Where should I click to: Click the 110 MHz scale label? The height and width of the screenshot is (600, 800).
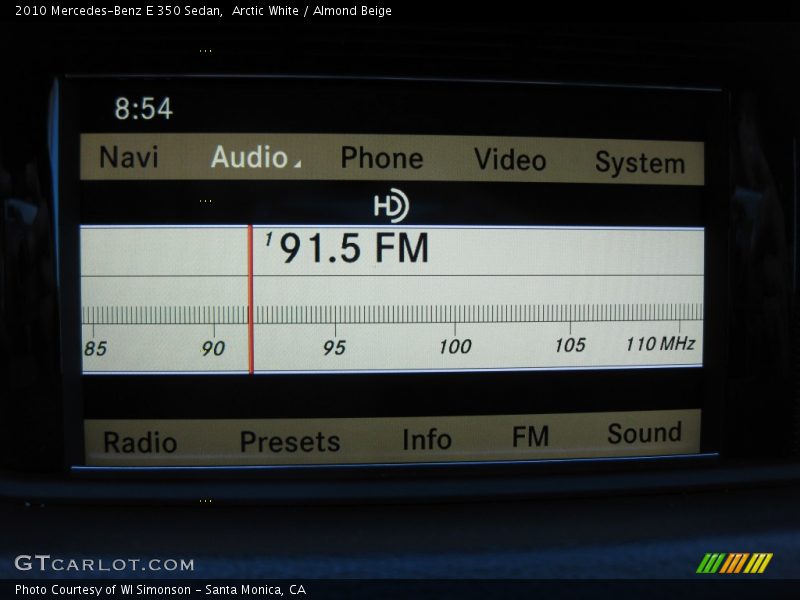tap(660, 344)
